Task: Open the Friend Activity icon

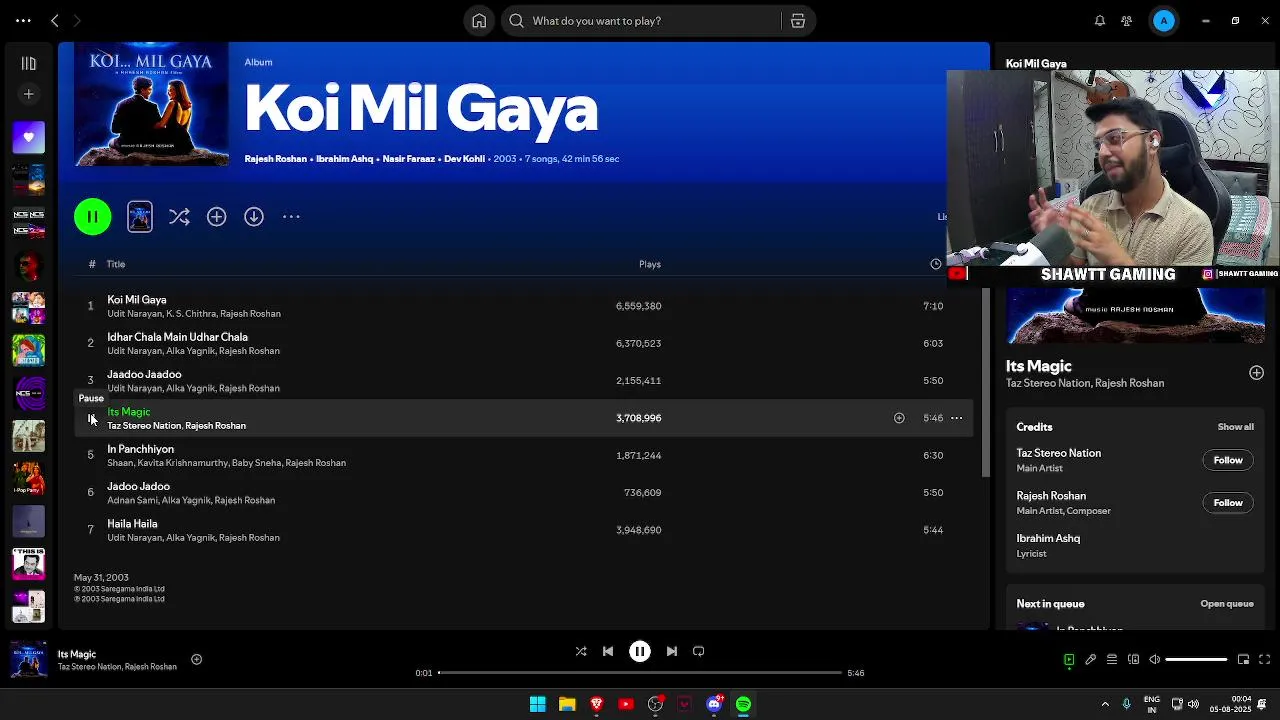Action: pyautogui.click(x=1127, y=20)
